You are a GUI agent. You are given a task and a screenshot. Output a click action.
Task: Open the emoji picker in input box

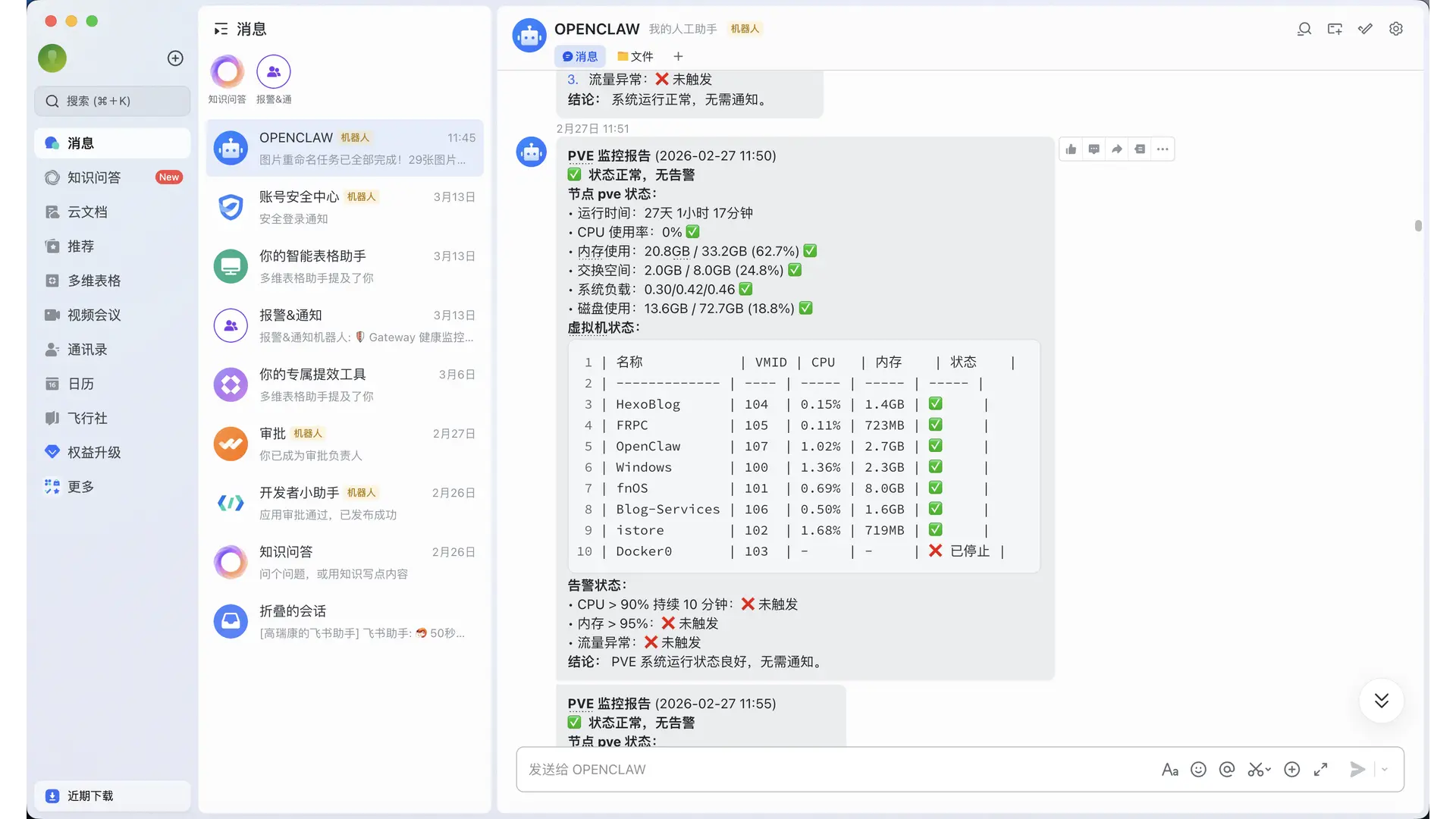1198,770
